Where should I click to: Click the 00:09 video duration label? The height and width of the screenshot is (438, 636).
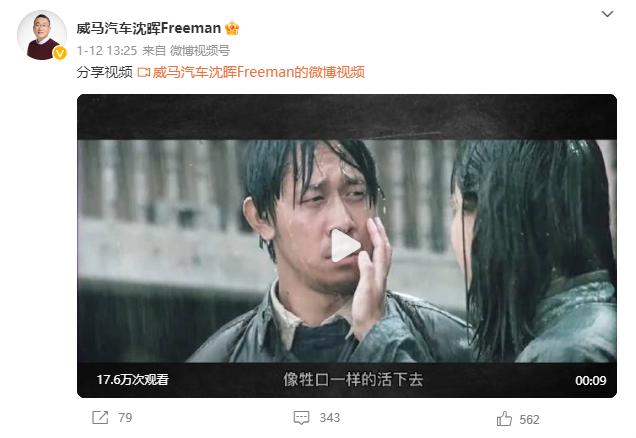(x=591, y=380)
